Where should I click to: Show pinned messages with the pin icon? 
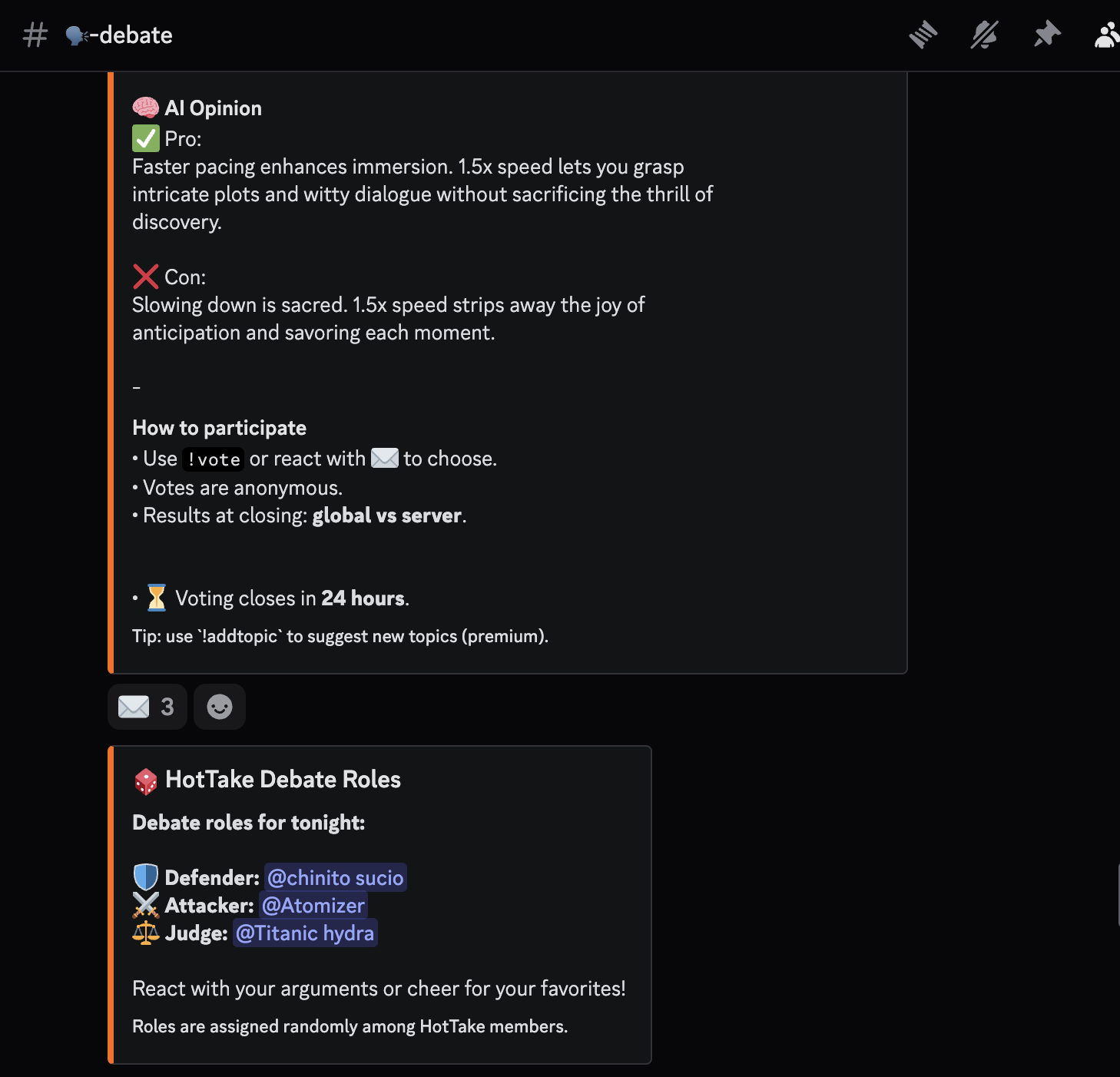point(1046,35)
